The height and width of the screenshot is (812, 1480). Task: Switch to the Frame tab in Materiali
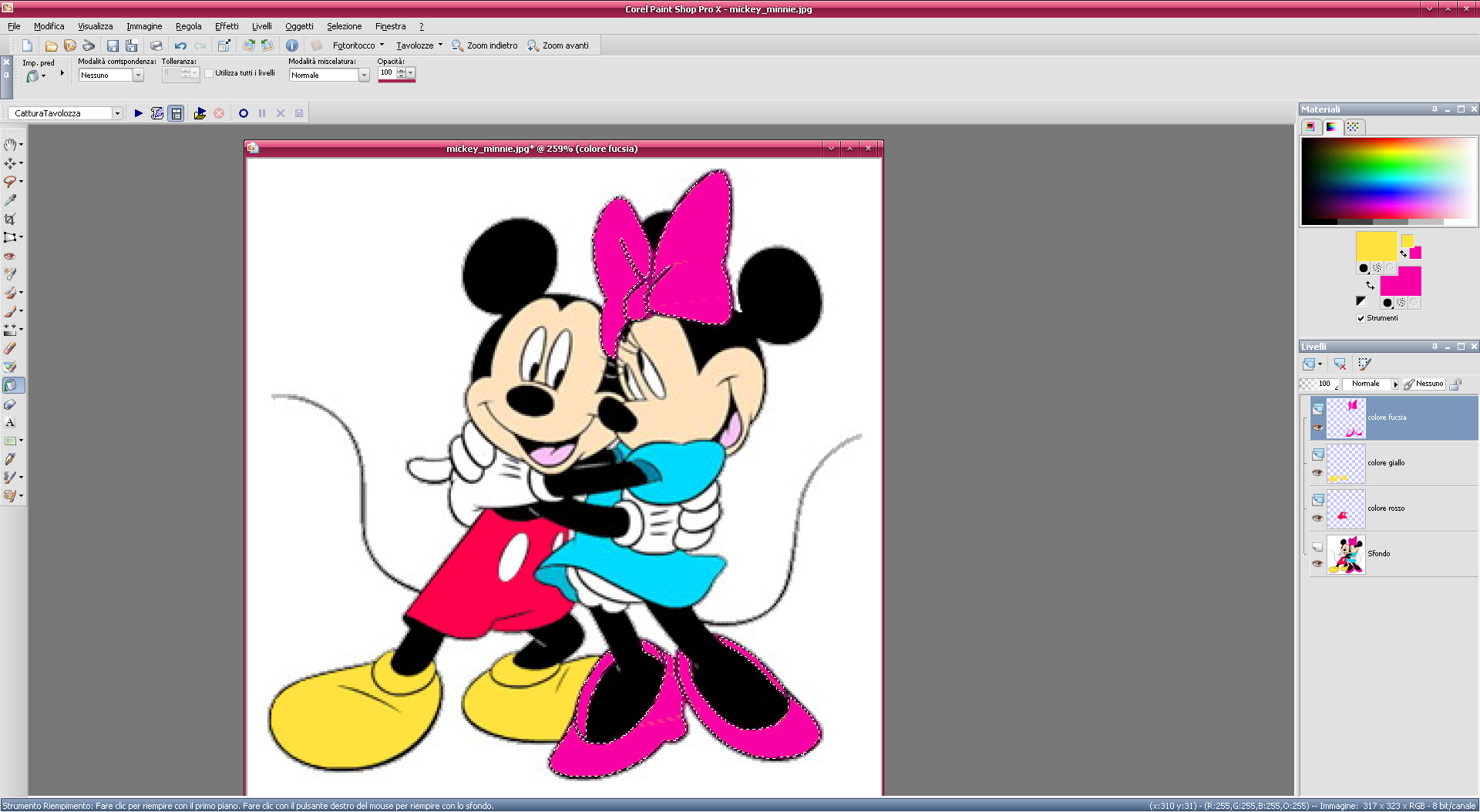[1310, 127]
